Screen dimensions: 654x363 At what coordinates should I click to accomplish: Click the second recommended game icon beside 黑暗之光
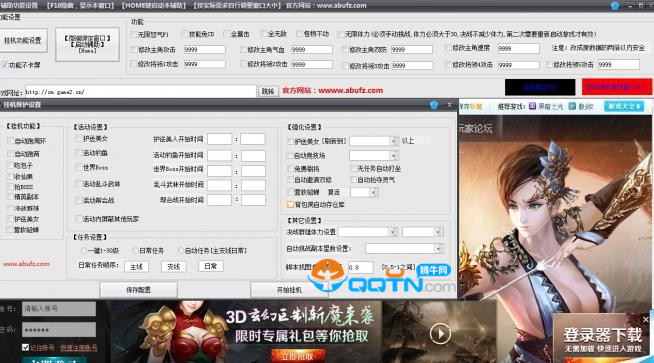pyautogui.click(x=572, y=106)
